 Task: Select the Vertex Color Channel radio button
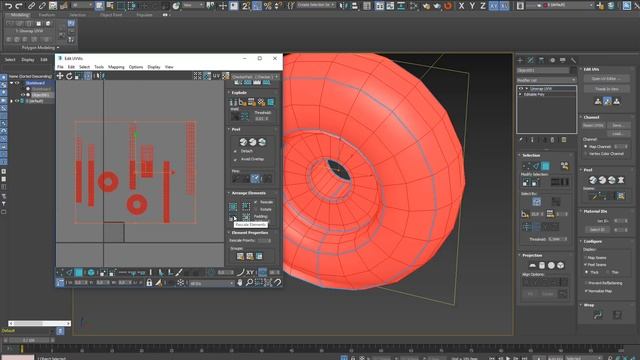click(586, 154)
